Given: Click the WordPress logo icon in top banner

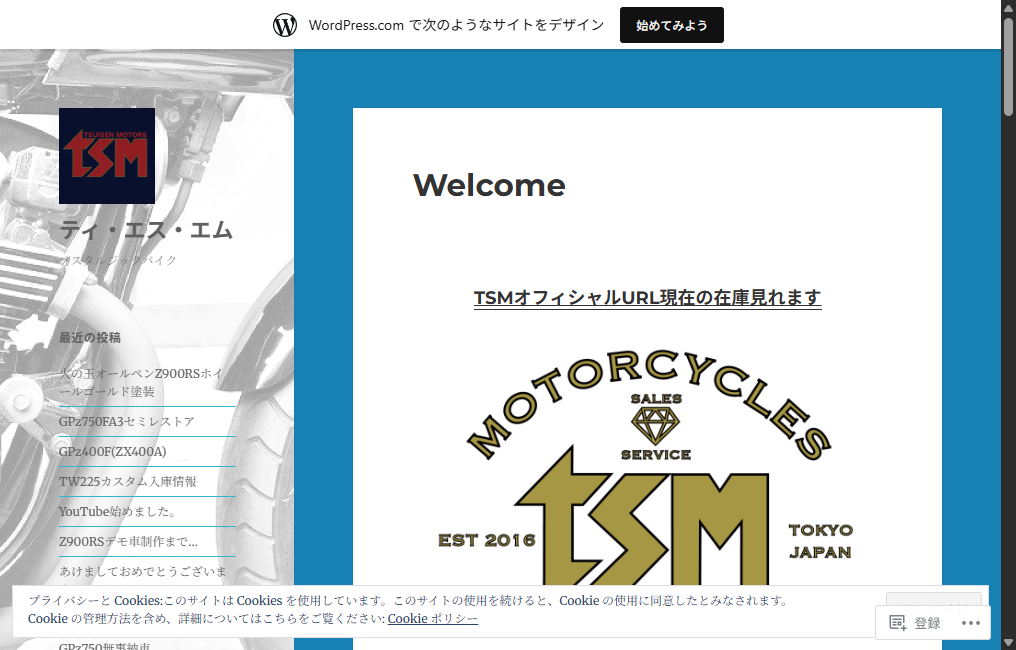Looking at the screenshot, I should coord(284,25).
